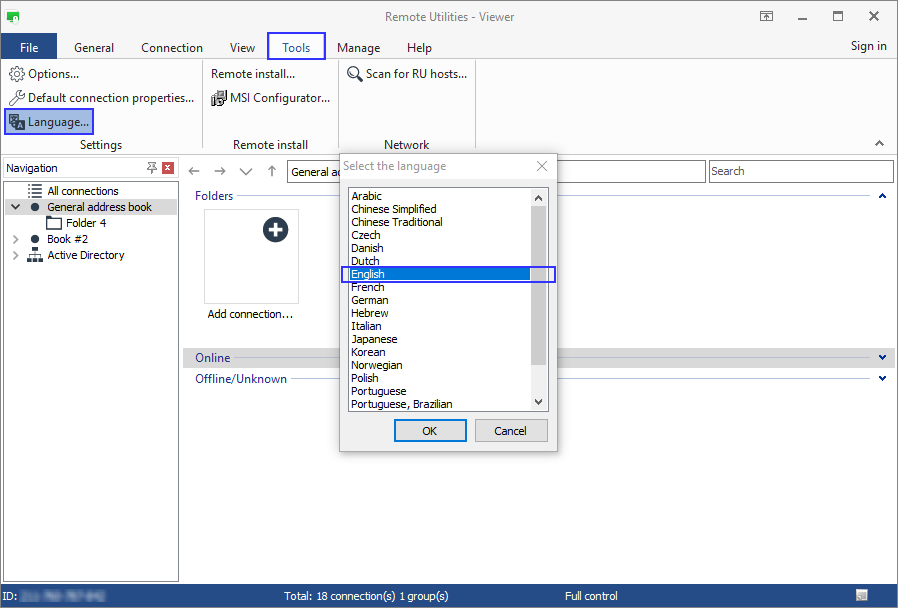Click the back arrow in address toolbar
The width and height of the screenshot is (898, 608).
click(x=195, y=172)
